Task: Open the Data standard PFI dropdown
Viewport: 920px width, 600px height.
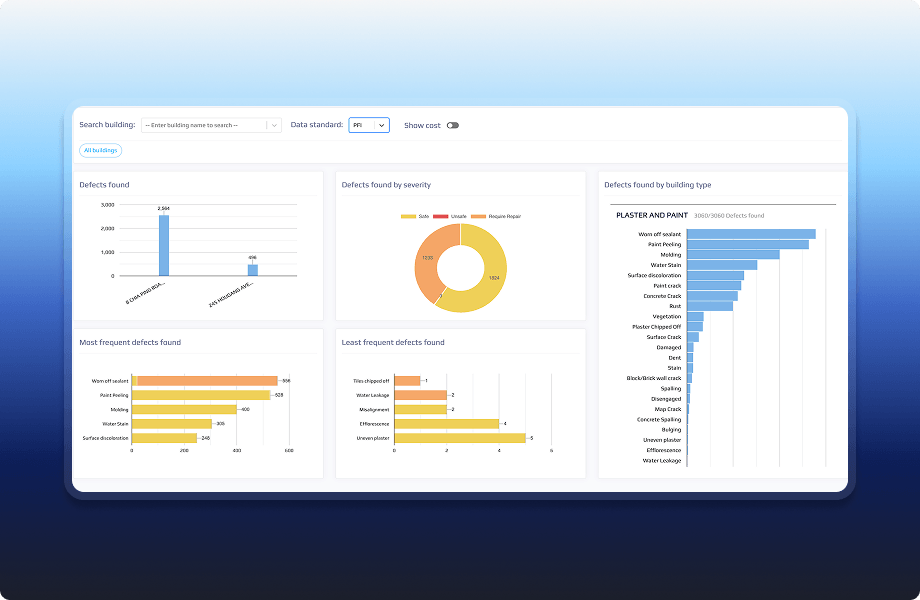Action: 369,125
